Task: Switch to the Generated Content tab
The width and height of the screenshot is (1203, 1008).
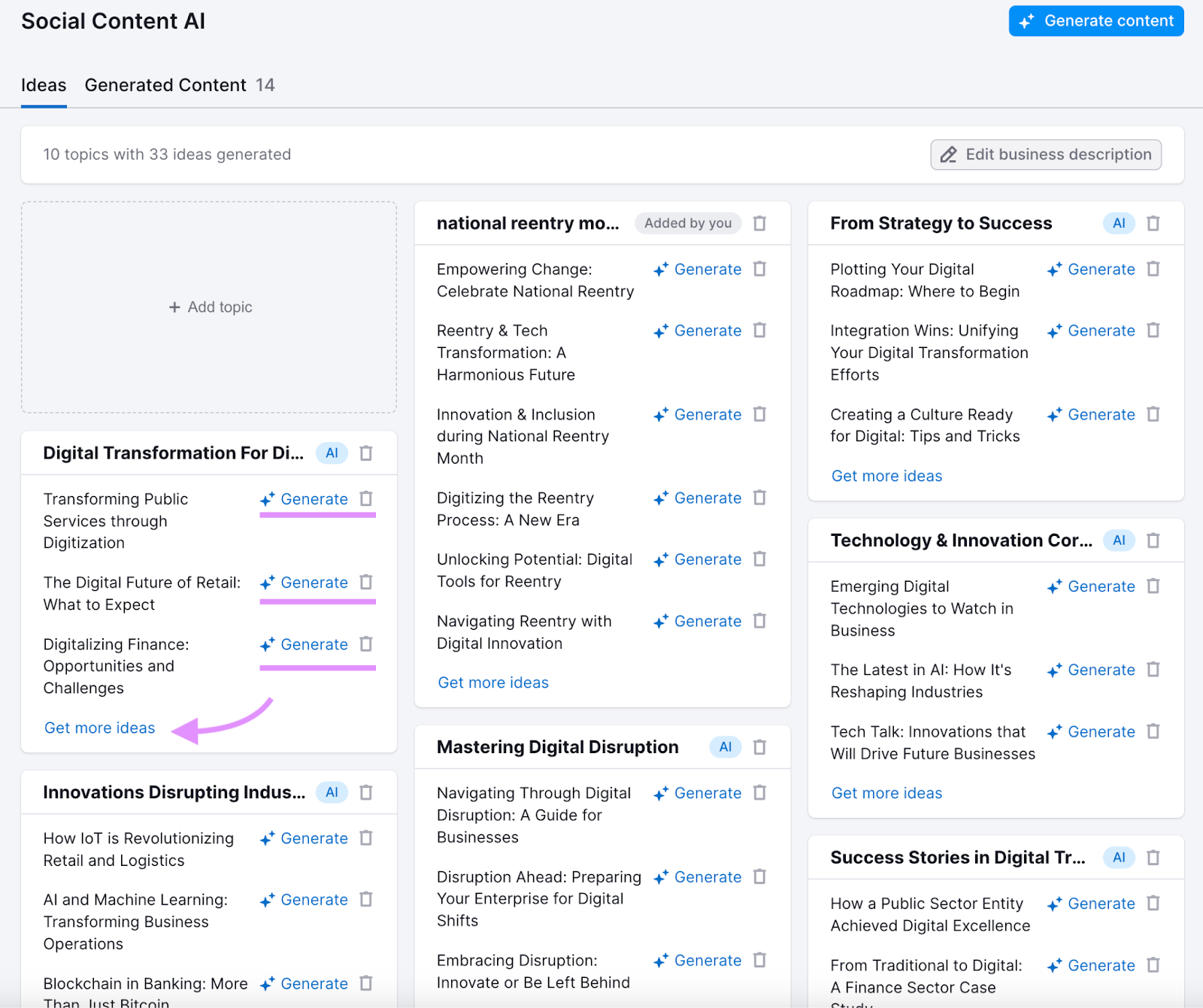Action: pyautogui.click(x=179, y=85)
